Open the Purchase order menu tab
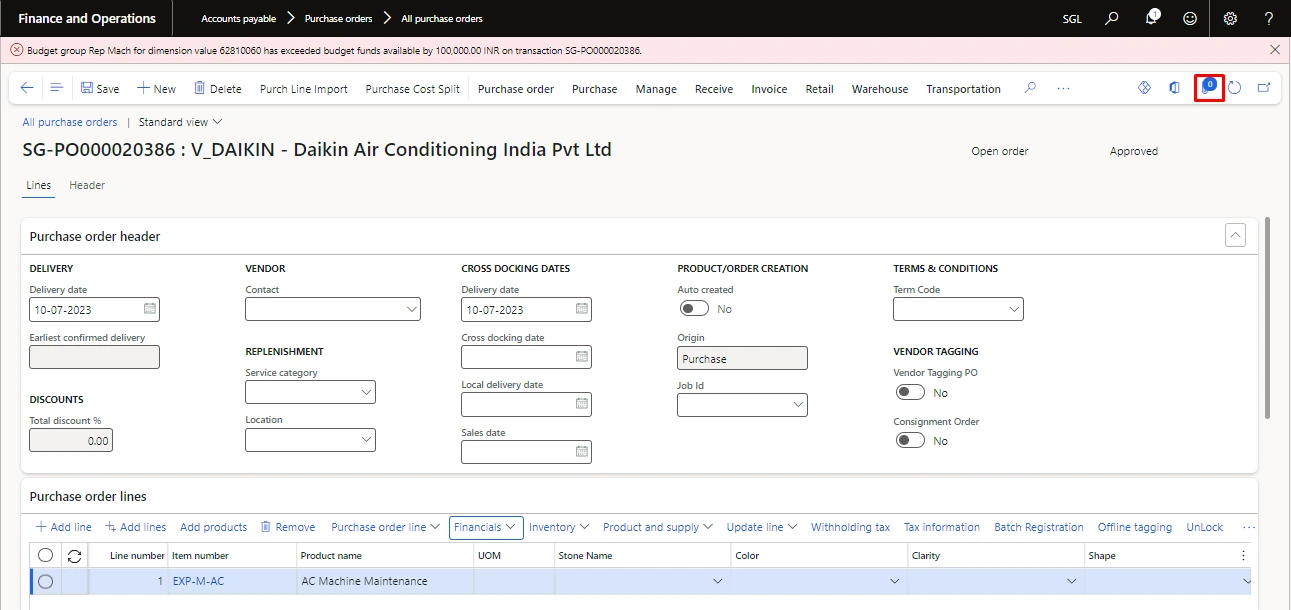The height and width of the screenshot is (610, 1291). (x=516, y=89)
